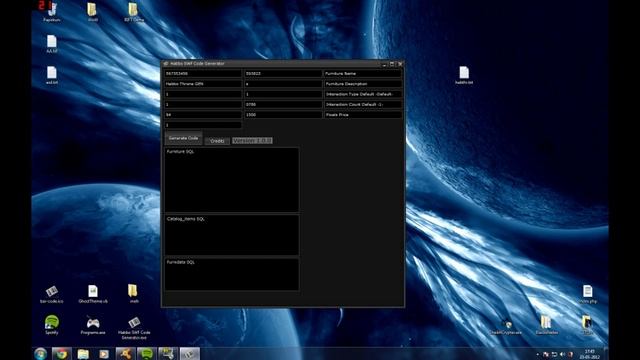
Task: Click the Interaction Type Default field
Action: (x=363, y=94)
